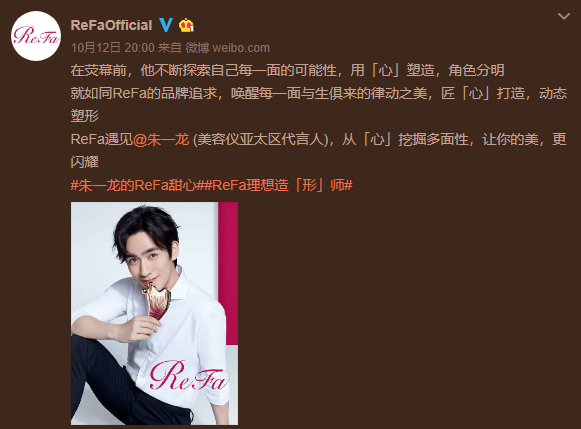581x429 pixels.
Task: Open the ReFaOfficial username link
Action: 111,25
